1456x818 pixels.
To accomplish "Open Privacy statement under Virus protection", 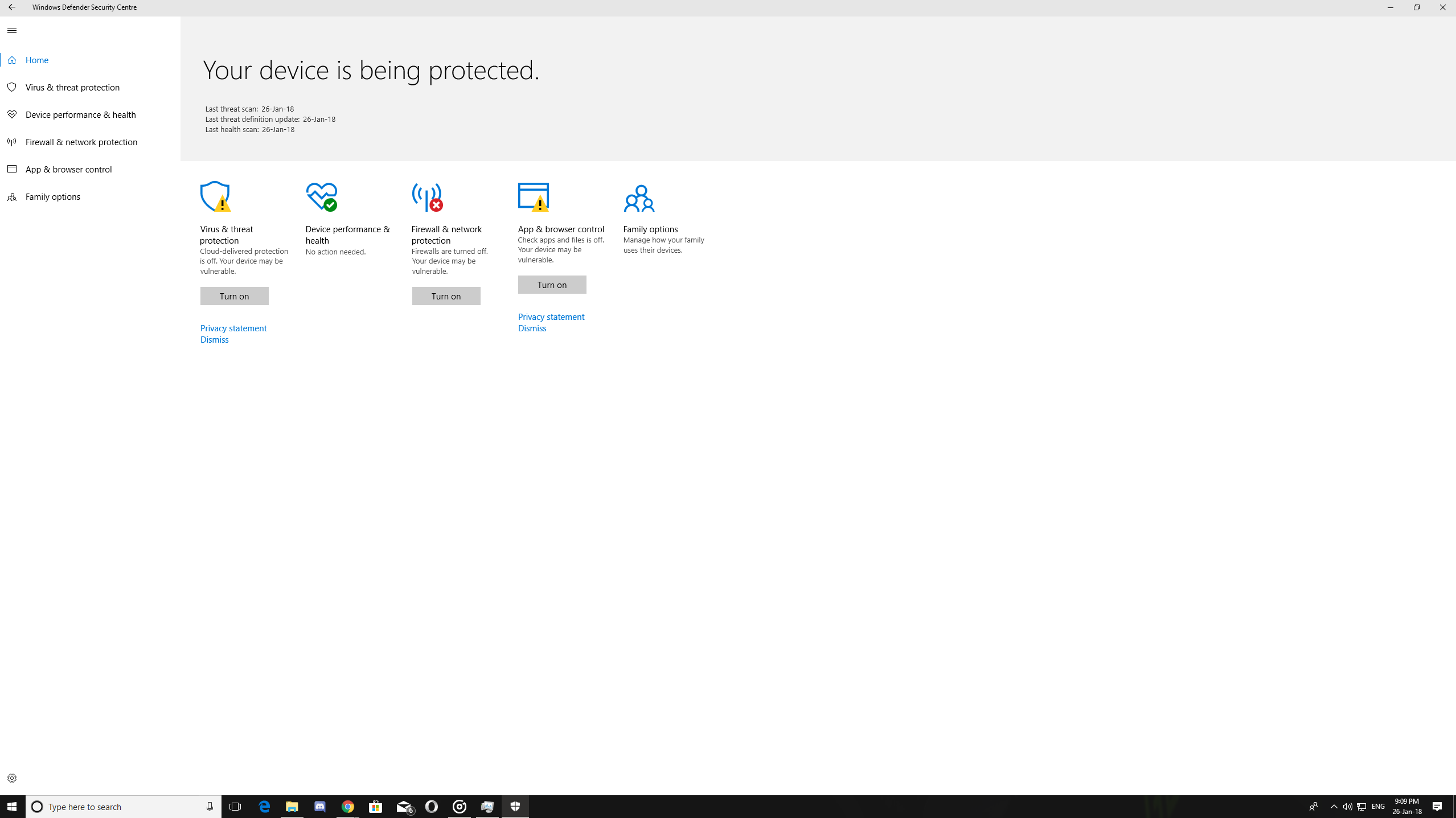I will click(x=233, y=328).
